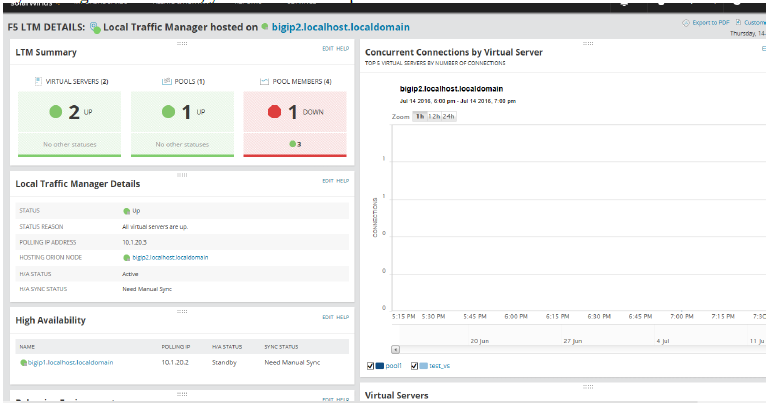Image resolution: width=775 pixels, height=405 pixels.
Task: Uncheck test_vs series checkbox
Action: 414,366
